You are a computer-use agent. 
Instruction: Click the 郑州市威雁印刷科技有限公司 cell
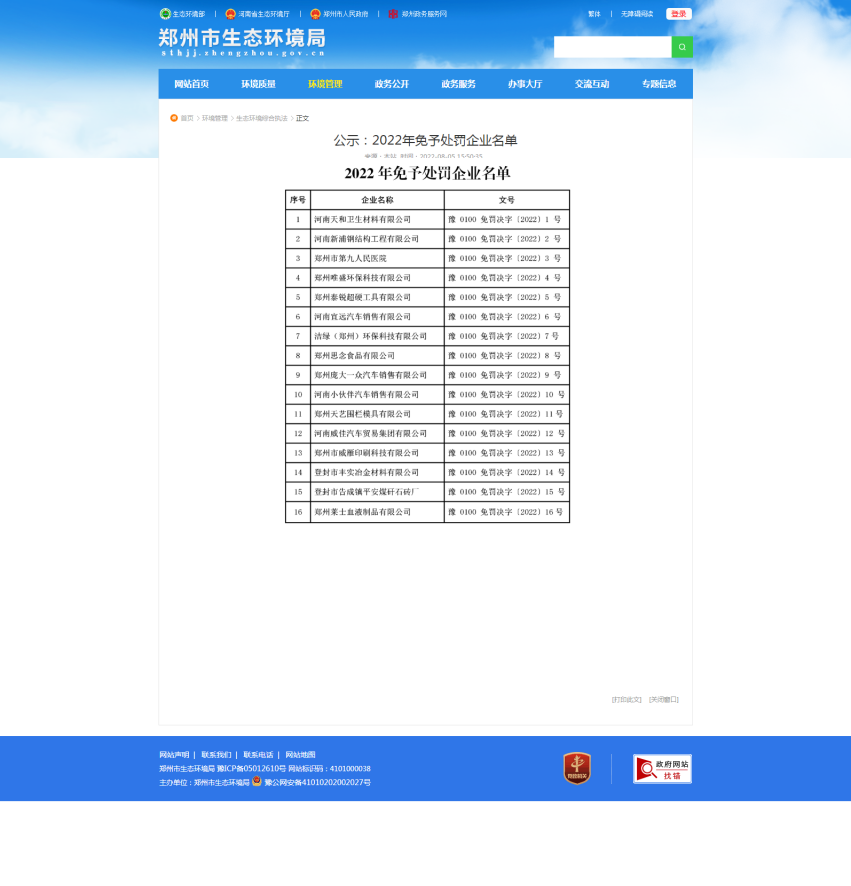pyautogui.click(x=377, y=453)
